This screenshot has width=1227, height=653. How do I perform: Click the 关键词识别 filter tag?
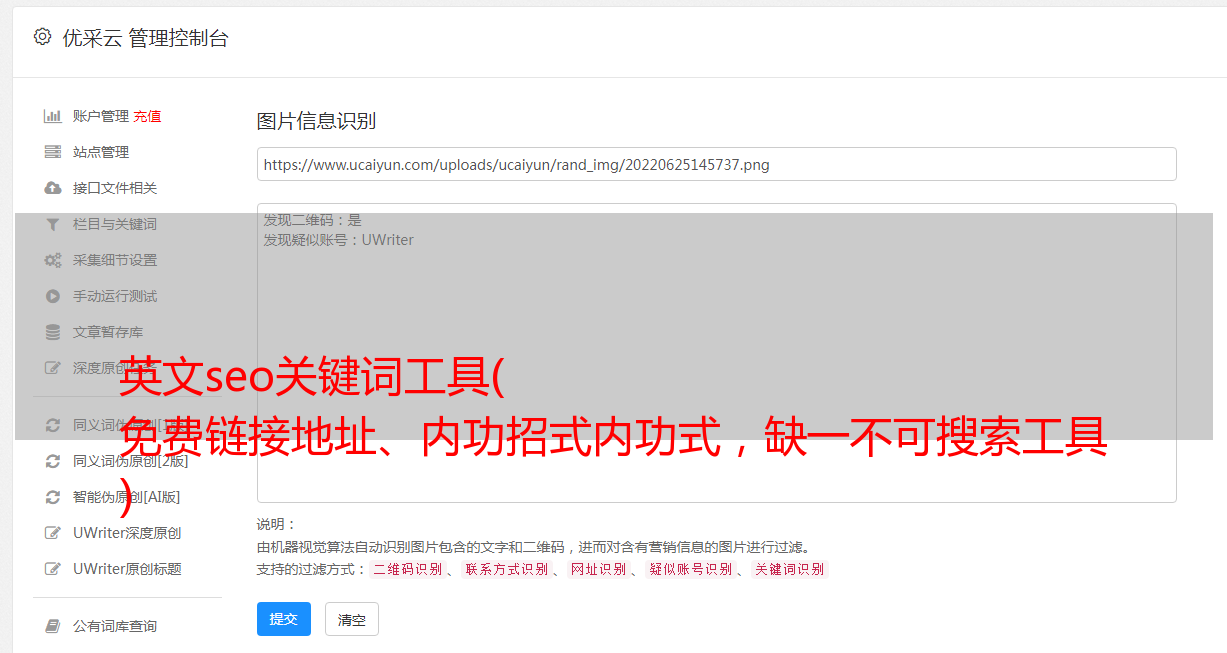(789, 569)
